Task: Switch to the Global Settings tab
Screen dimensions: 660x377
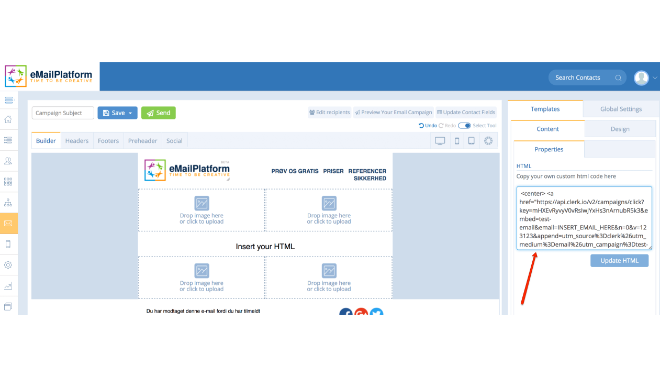Action: point(621,109)
